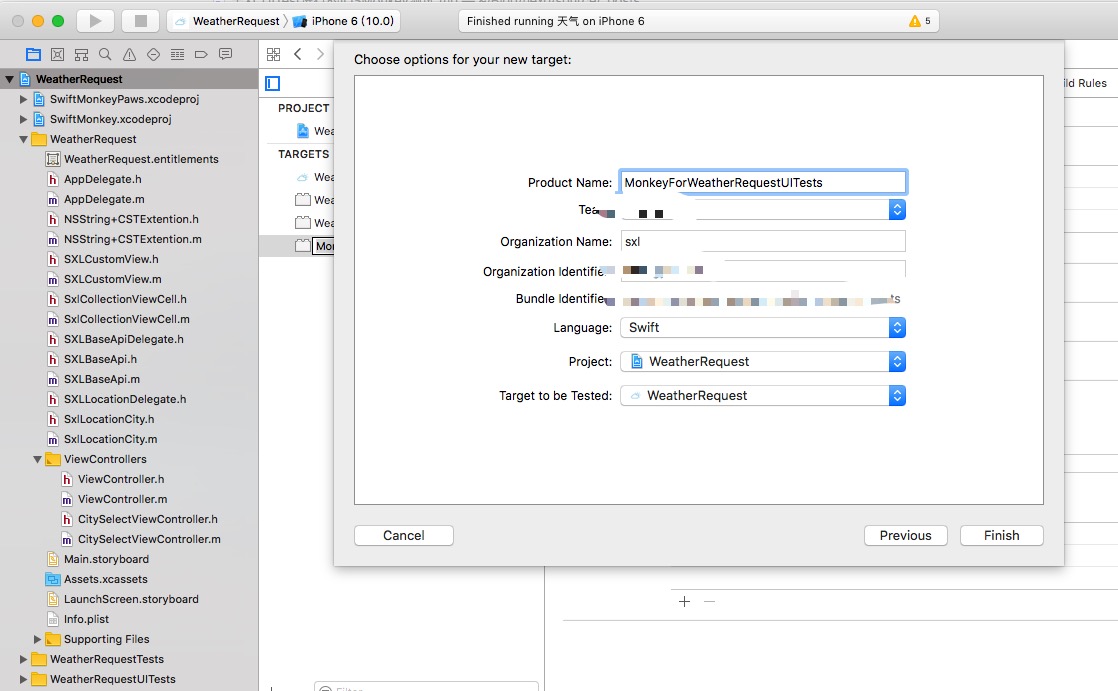This screenshot has height=691, width=1118.
Task: Select Info.plist file
Action: coord(86,619)
